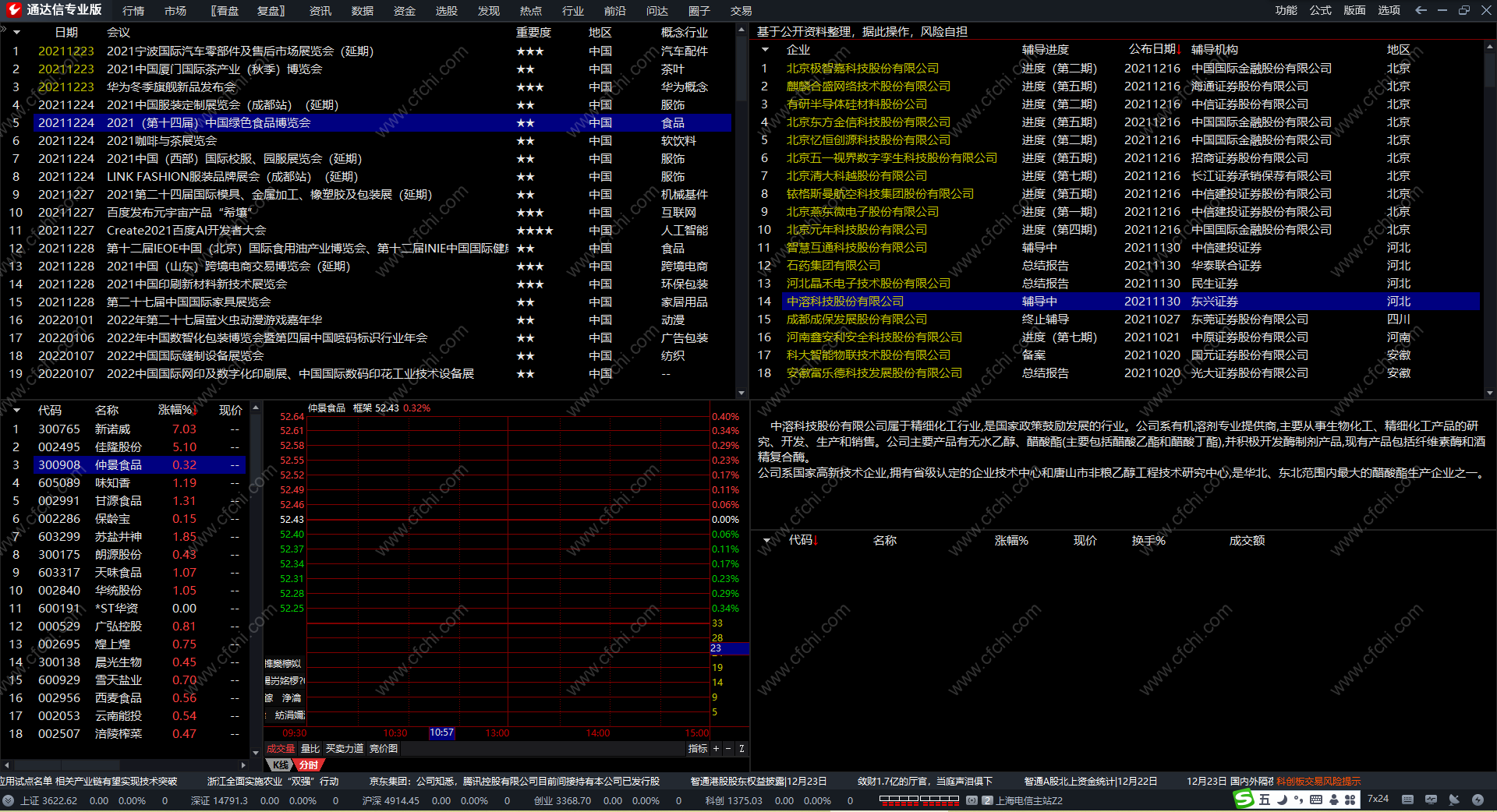This screenshot has width=1497, height=812.
Task: Click the lightning bolt icon in status bar
Action: click(x=1478, y=800)
